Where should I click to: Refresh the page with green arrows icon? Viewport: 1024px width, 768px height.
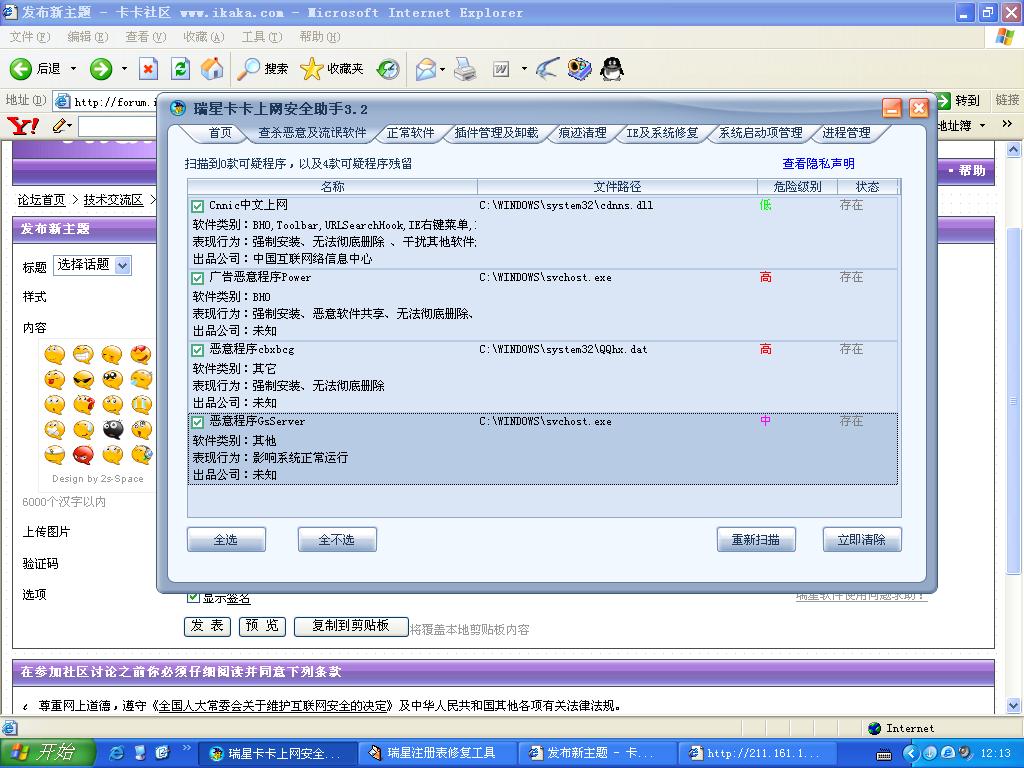[180, 69]
